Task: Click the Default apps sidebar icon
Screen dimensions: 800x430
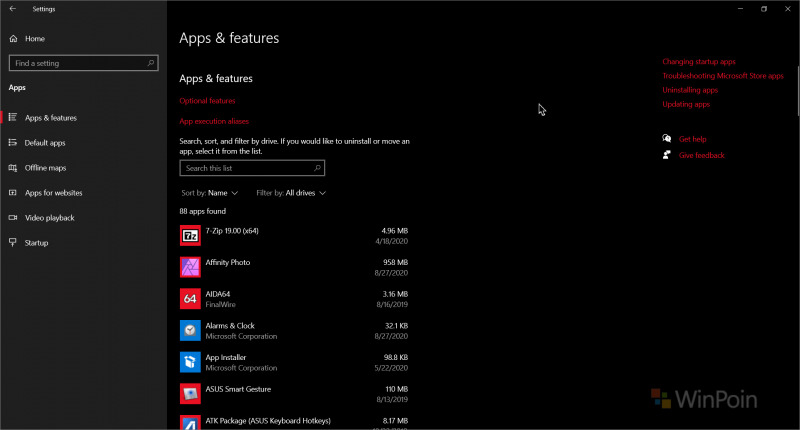Action: [13, 142]
